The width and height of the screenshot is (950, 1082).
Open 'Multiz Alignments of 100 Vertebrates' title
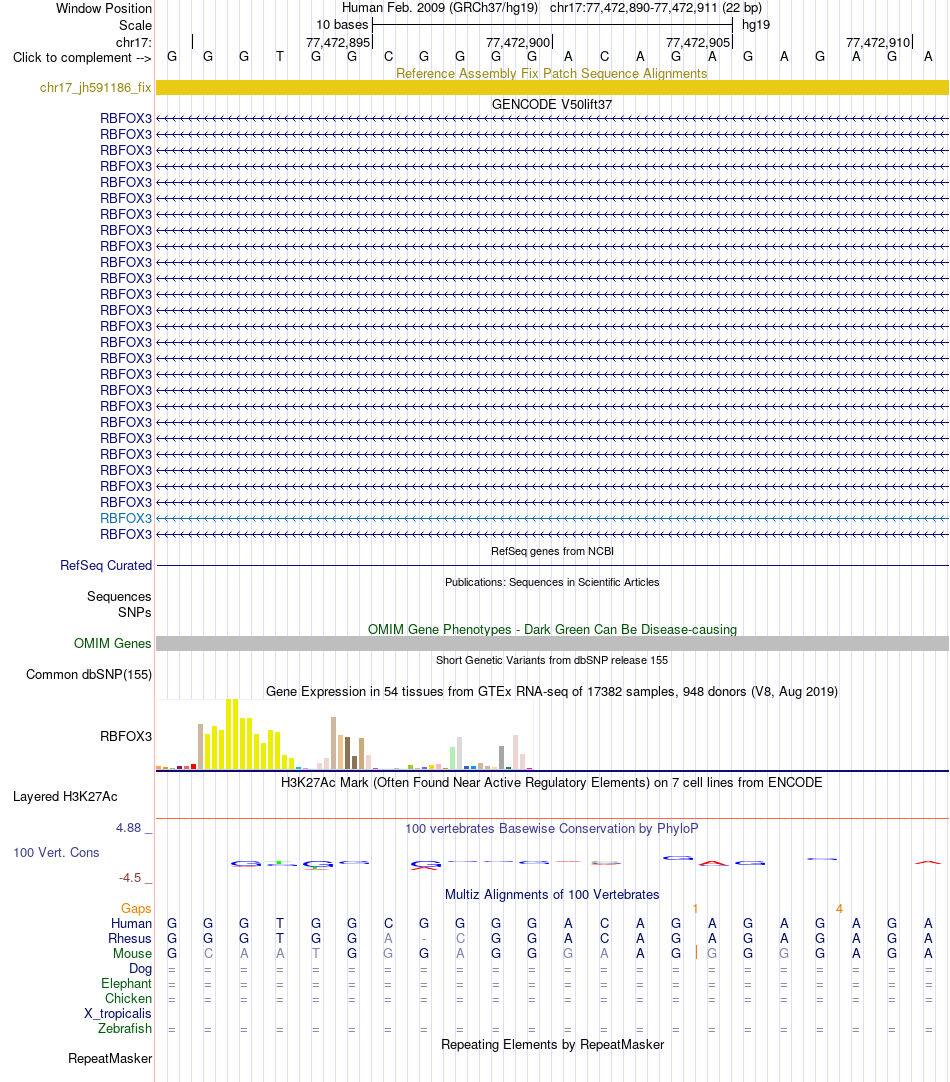tap(552, 894)
